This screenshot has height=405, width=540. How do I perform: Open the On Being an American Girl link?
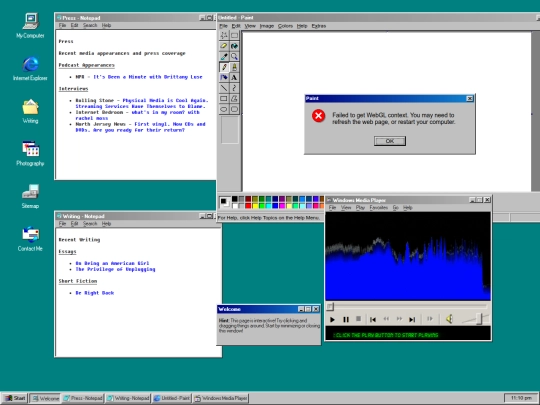coord(112,263)
